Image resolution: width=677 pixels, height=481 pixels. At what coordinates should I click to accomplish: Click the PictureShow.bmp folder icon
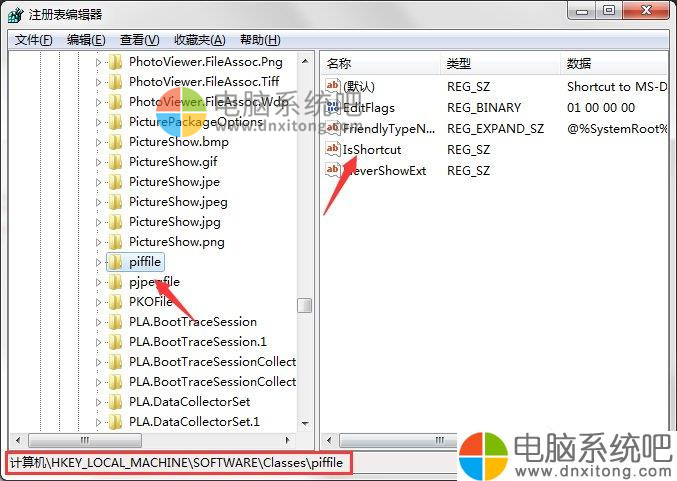click(x=115, y=142)
